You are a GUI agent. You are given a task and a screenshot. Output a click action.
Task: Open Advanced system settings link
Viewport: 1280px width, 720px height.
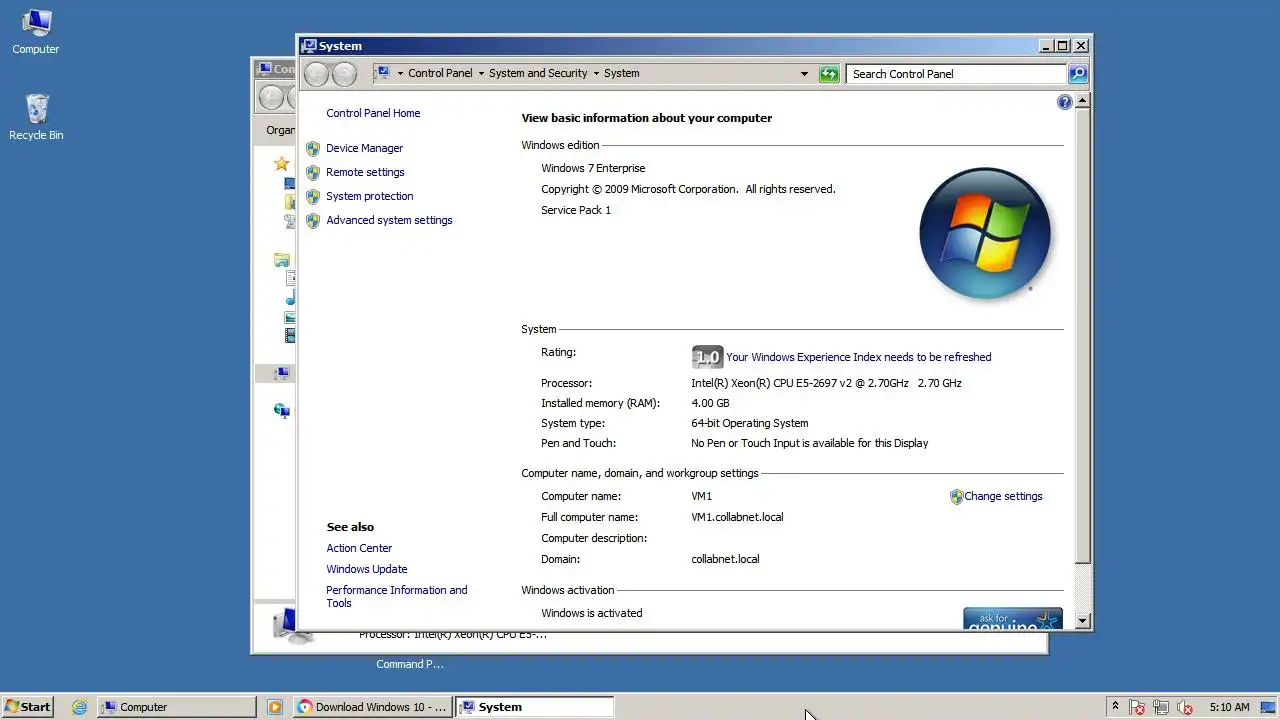pos(389,220)
